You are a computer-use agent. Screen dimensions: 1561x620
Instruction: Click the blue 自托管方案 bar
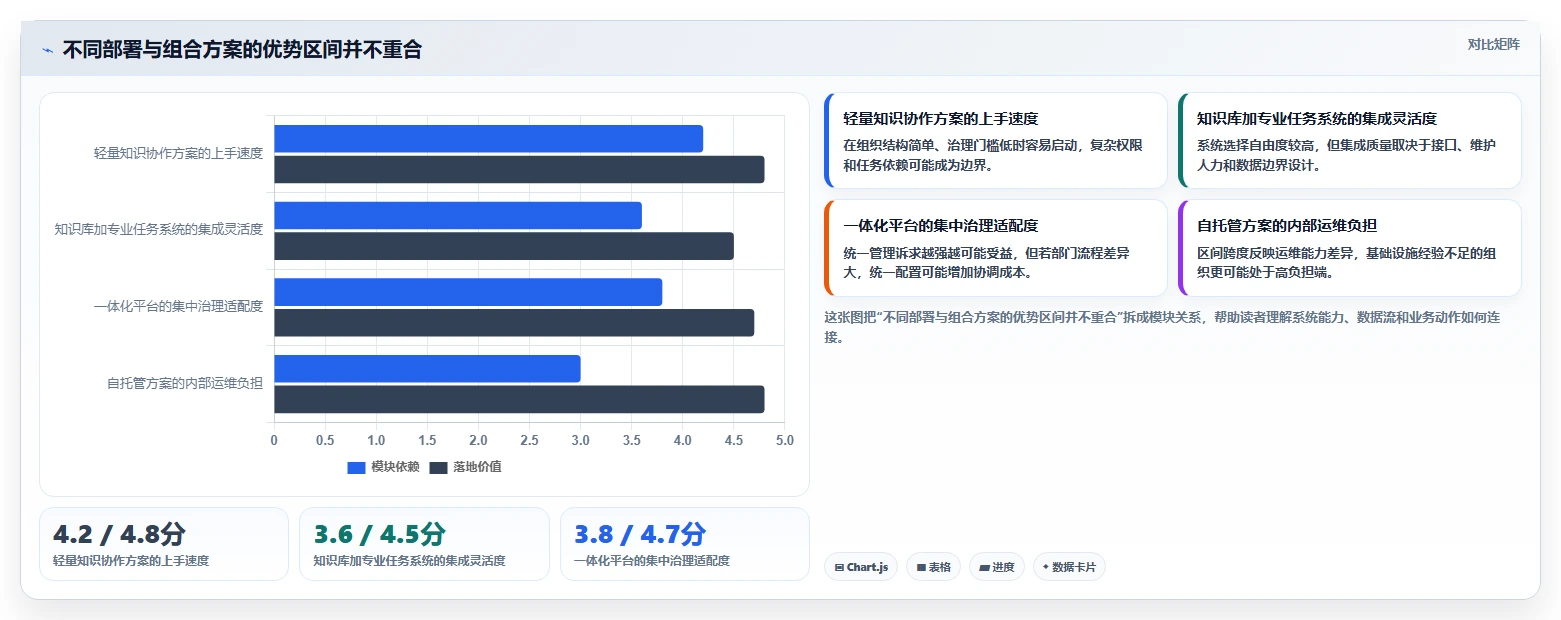click(x=427, y=368)
